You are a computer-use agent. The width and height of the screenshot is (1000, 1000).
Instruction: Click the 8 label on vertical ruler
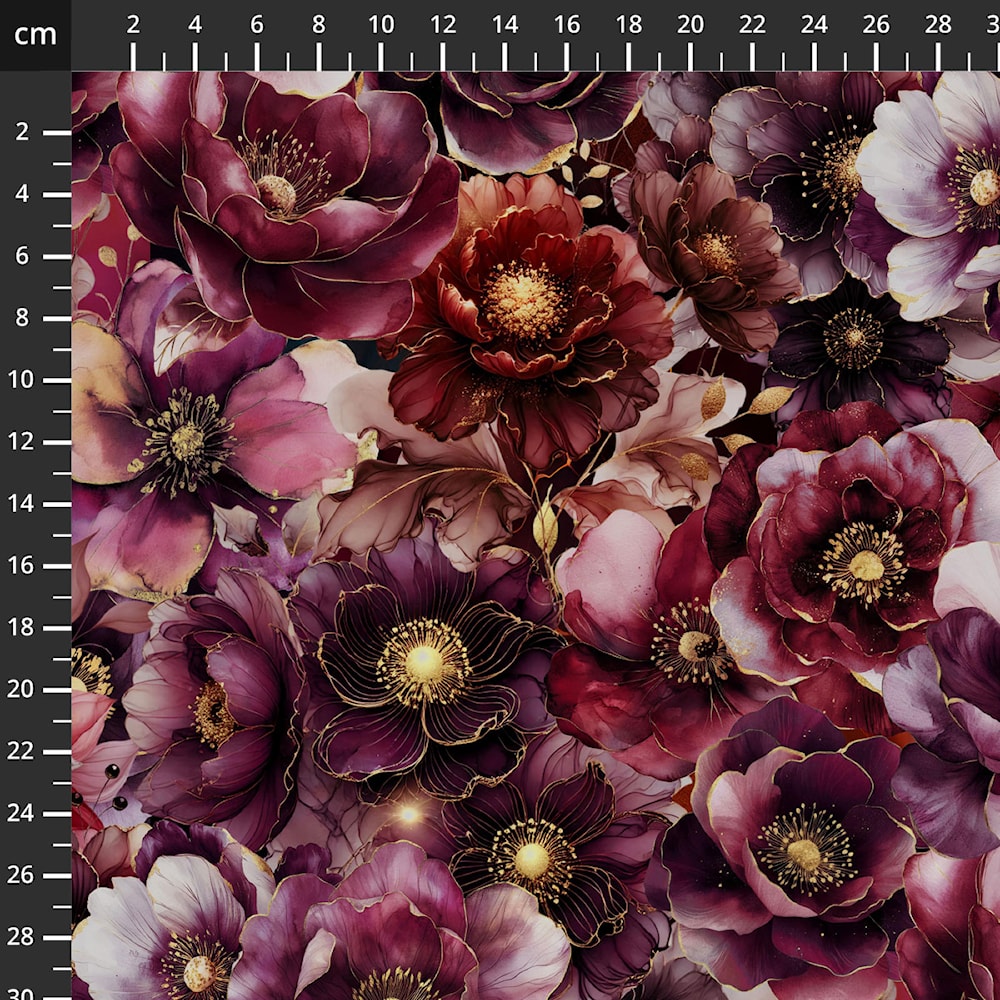pyautogui.click(x=22, y=318)
